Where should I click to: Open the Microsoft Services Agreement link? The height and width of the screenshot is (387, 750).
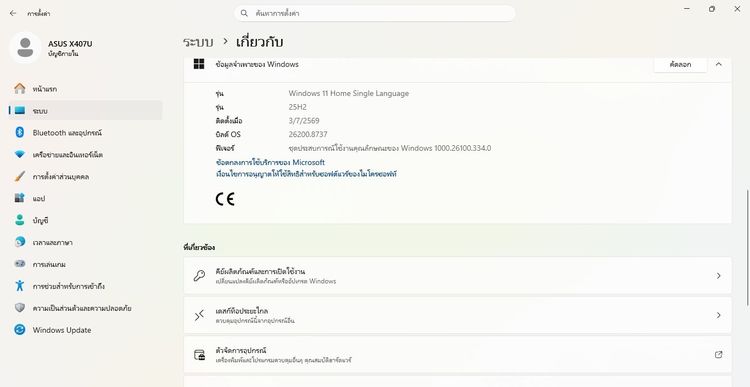tap(270, 162)
